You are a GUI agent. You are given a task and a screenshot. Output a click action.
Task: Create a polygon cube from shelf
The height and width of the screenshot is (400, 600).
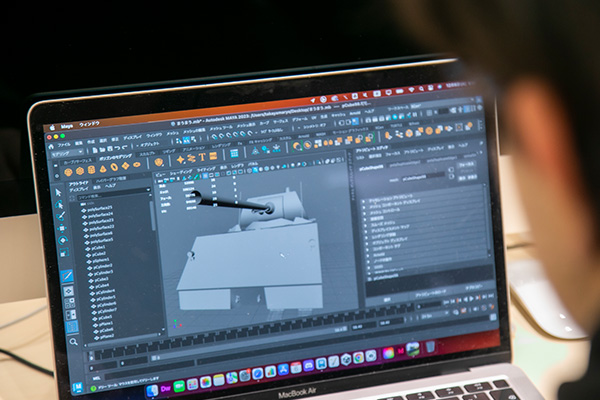click(x=80, y=171)
